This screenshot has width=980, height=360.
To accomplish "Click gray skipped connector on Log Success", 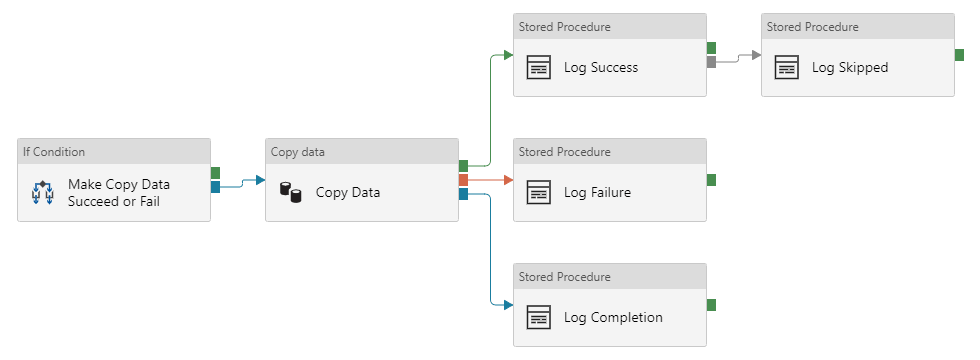I will [x=711, y=62].
